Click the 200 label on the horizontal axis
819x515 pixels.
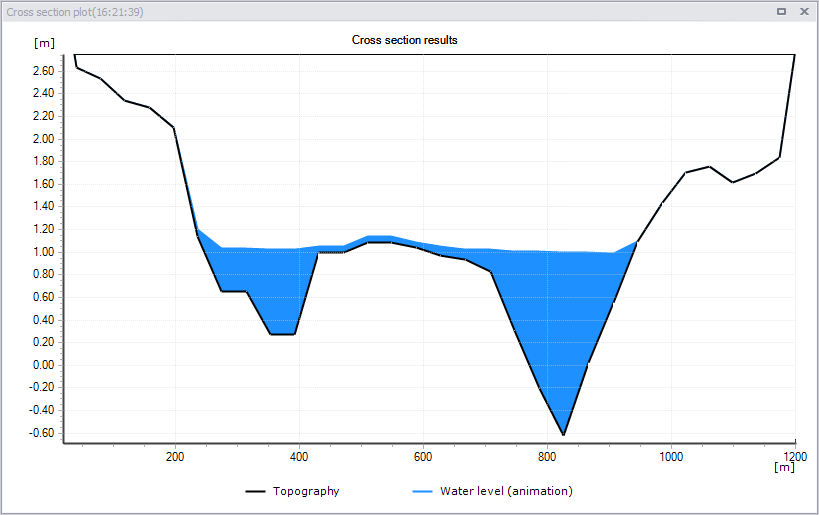pyautogui.click(x=175, y=457)
